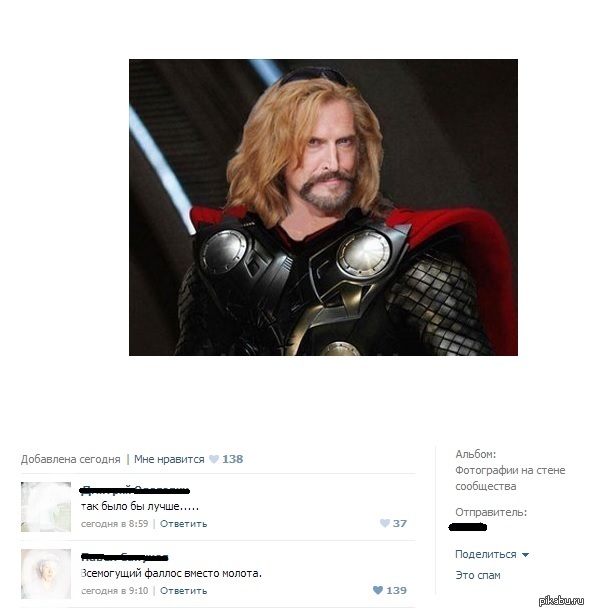Click the heart icon next to Мне нравится
589x612 pixels.
click(x=214, y=459)
